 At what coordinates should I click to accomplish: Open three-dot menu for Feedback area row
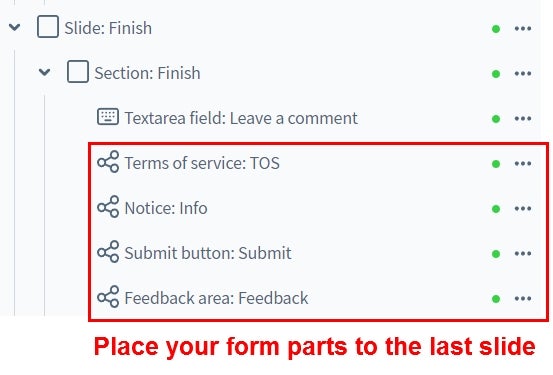523,298
